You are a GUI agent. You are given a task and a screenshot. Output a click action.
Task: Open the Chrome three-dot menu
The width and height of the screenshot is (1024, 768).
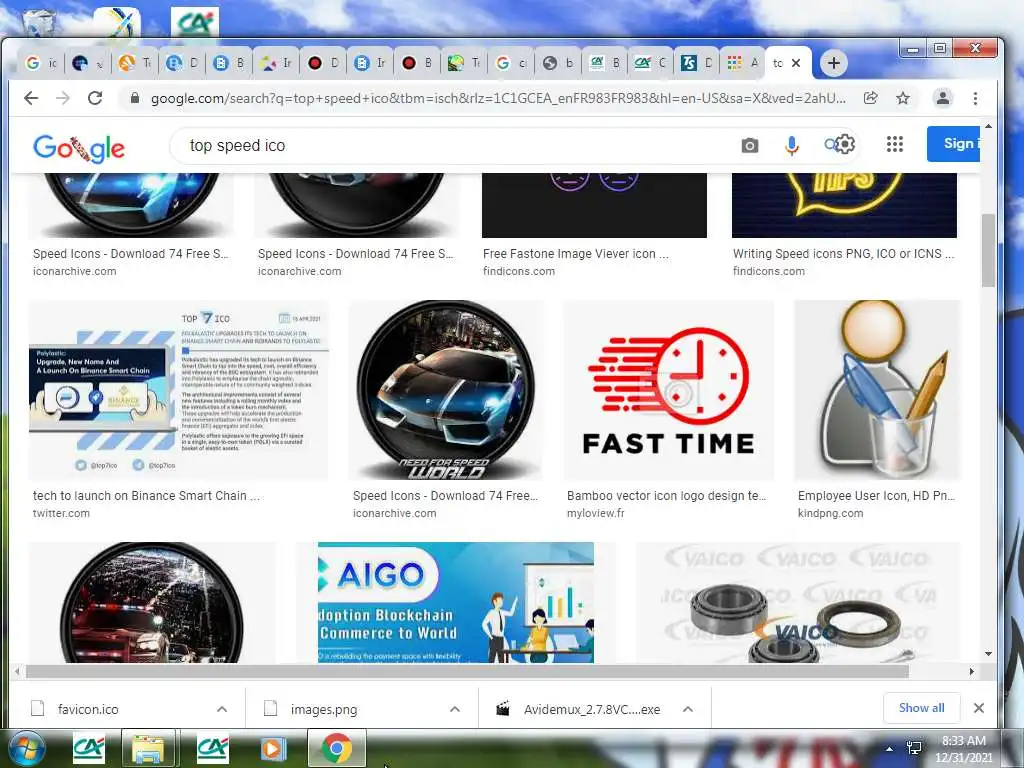pos(975,98)
